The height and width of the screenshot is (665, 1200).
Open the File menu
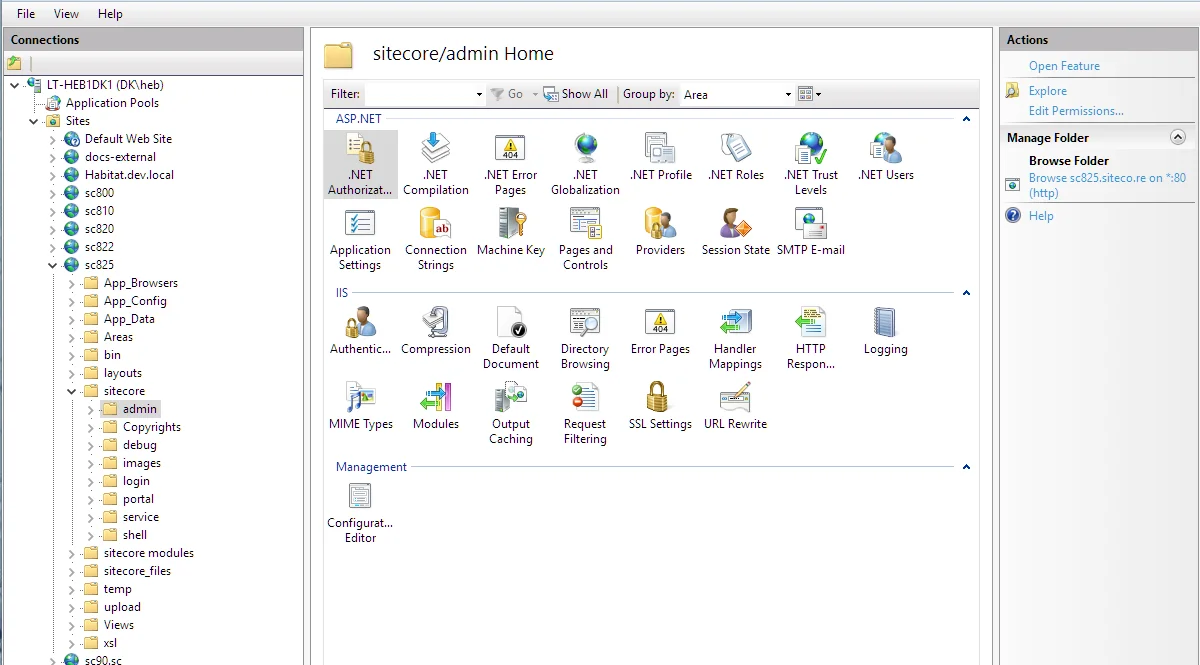coord(26,14)
